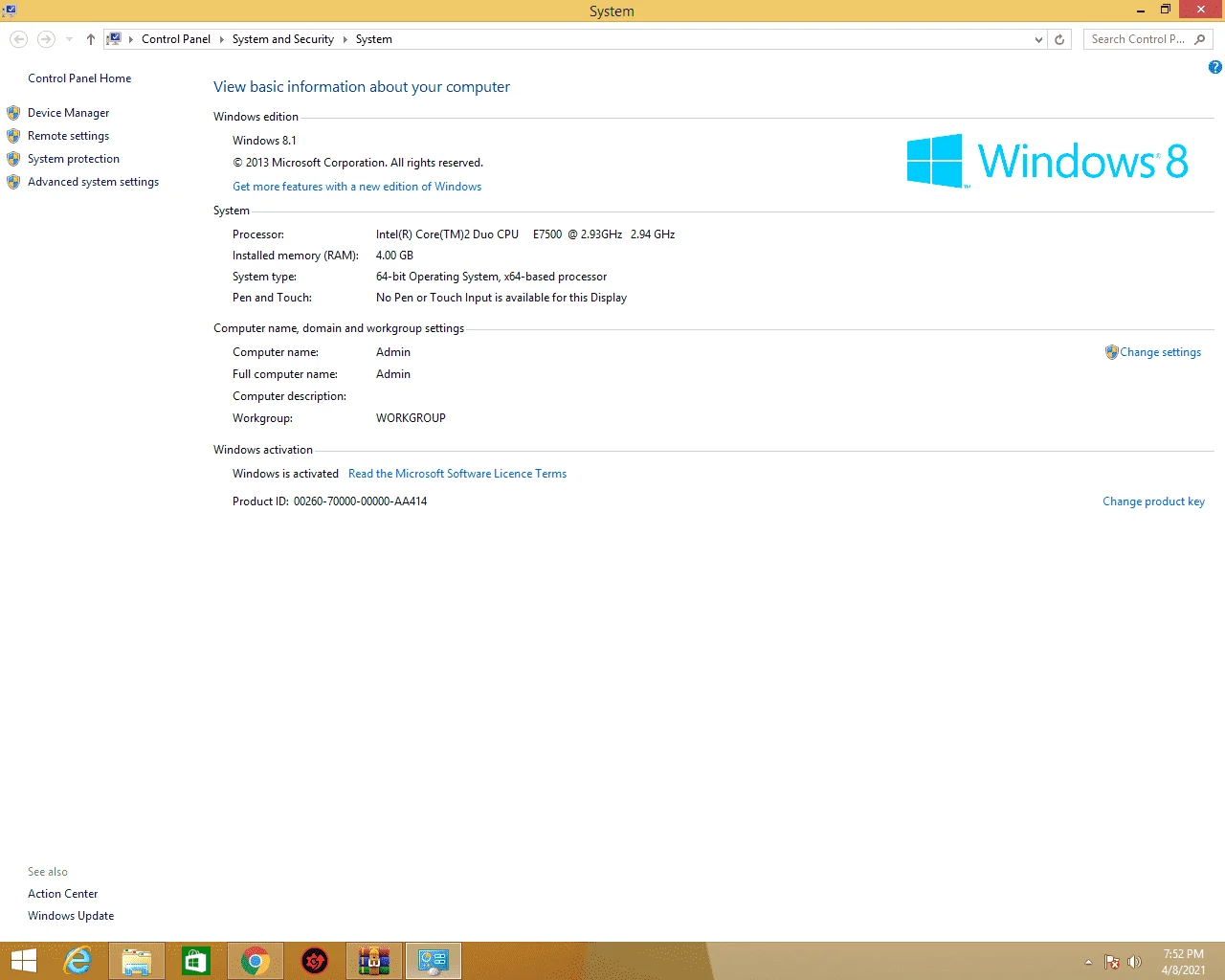Open Help via the question mark icon

click(1214, 67)
